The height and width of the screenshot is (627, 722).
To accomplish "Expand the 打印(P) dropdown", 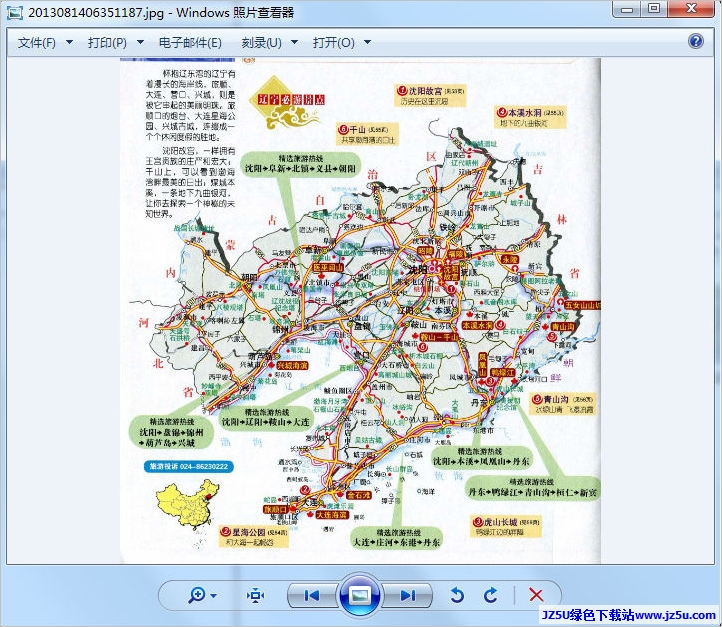I will [113, 42].
